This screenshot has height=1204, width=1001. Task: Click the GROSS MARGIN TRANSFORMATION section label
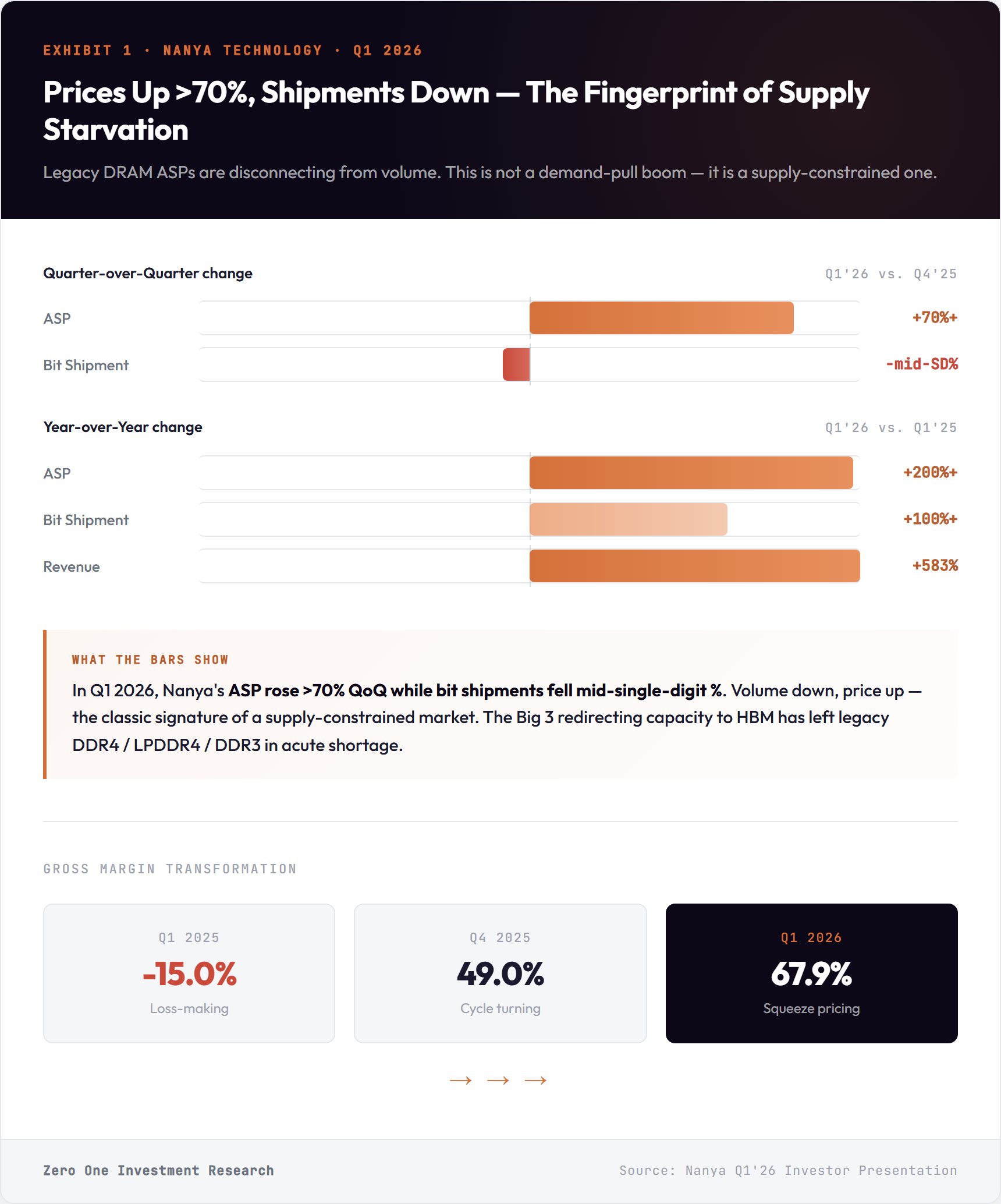170,869
